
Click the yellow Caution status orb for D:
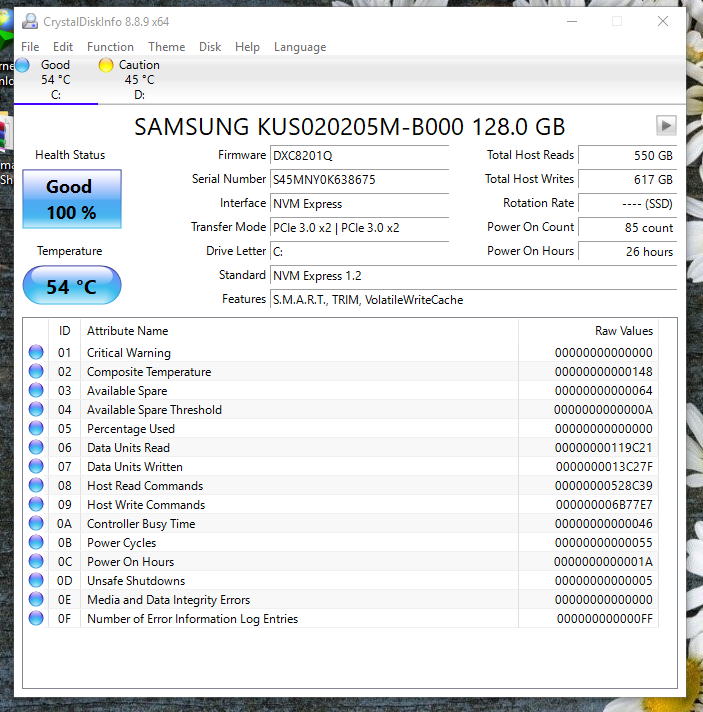pos(106,65)
